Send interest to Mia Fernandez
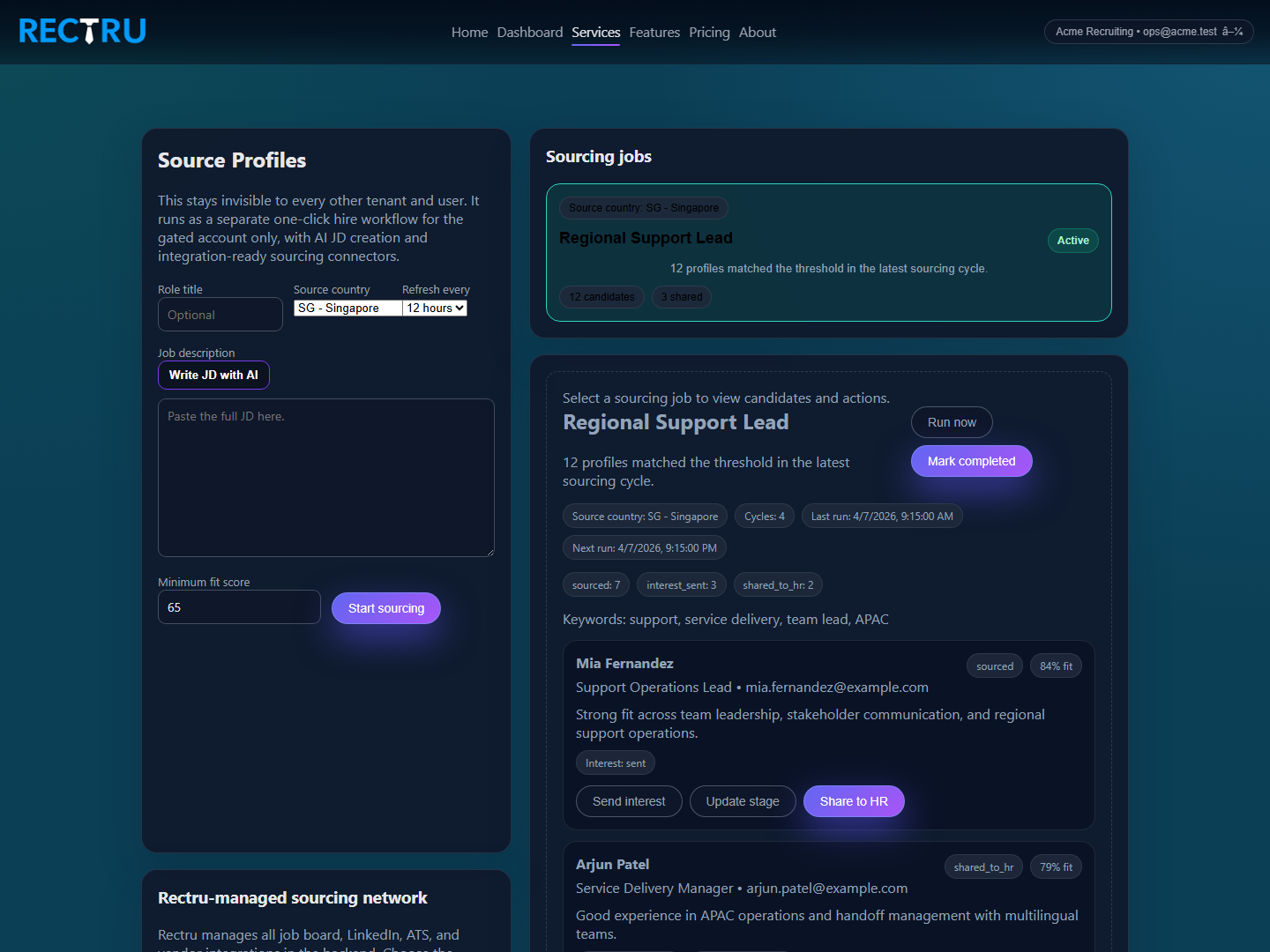This screenshot has width=1270, height=952. tap(629, 800)
